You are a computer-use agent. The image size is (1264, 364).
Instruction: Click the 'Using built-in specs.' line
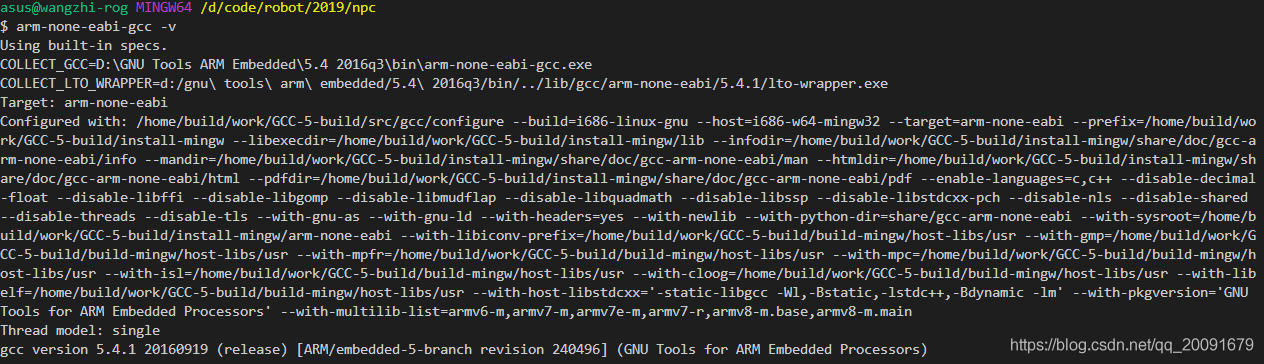tap(84, 45)
